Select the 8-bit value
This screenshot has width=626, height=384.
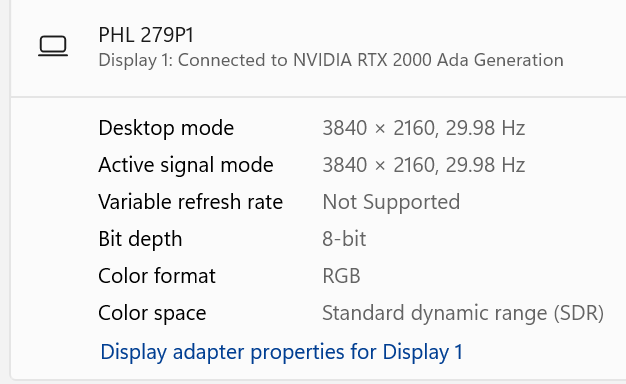click(x=344, y=239)
